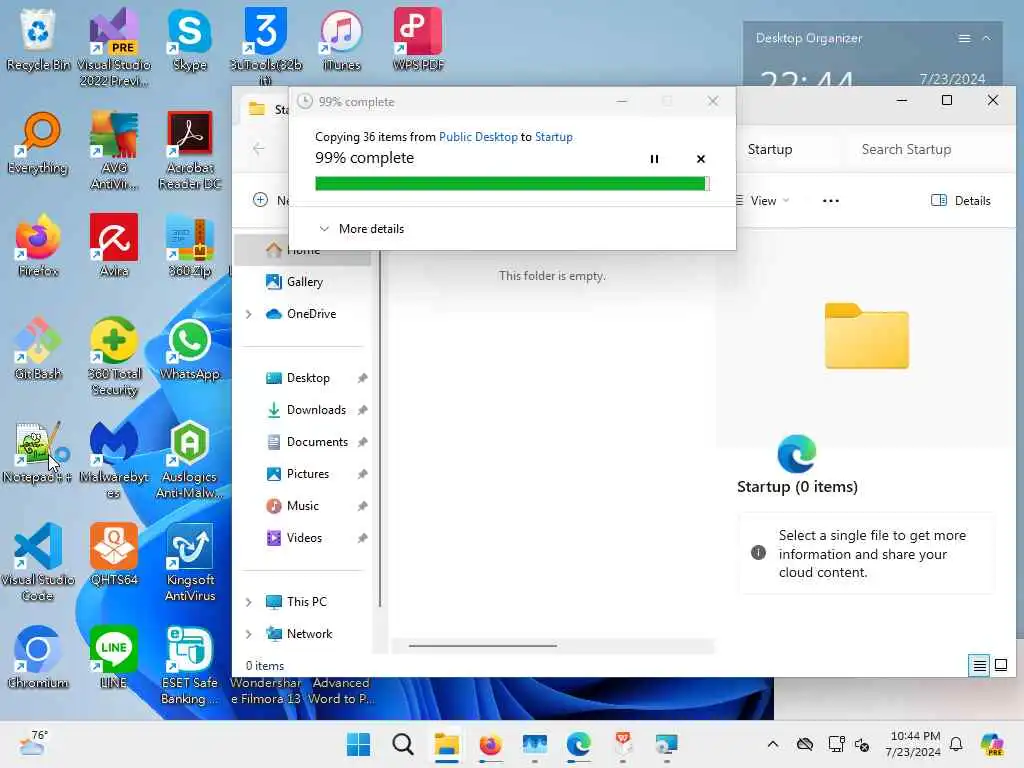Open the notification bell in the taskbar
Screen dimensions: 1024x768
click(956, 744)
